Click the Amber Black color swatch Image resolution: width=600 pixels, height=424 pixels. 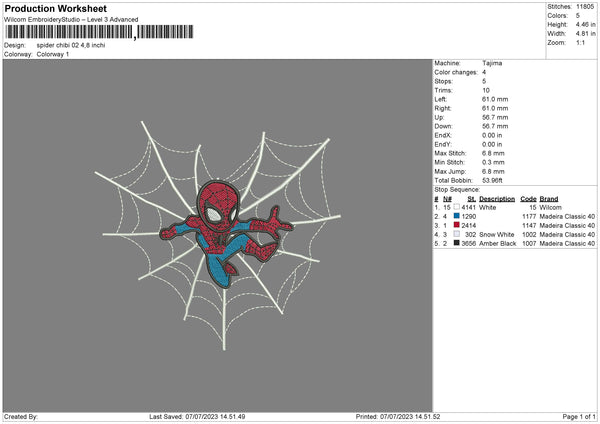coord(457,243)
